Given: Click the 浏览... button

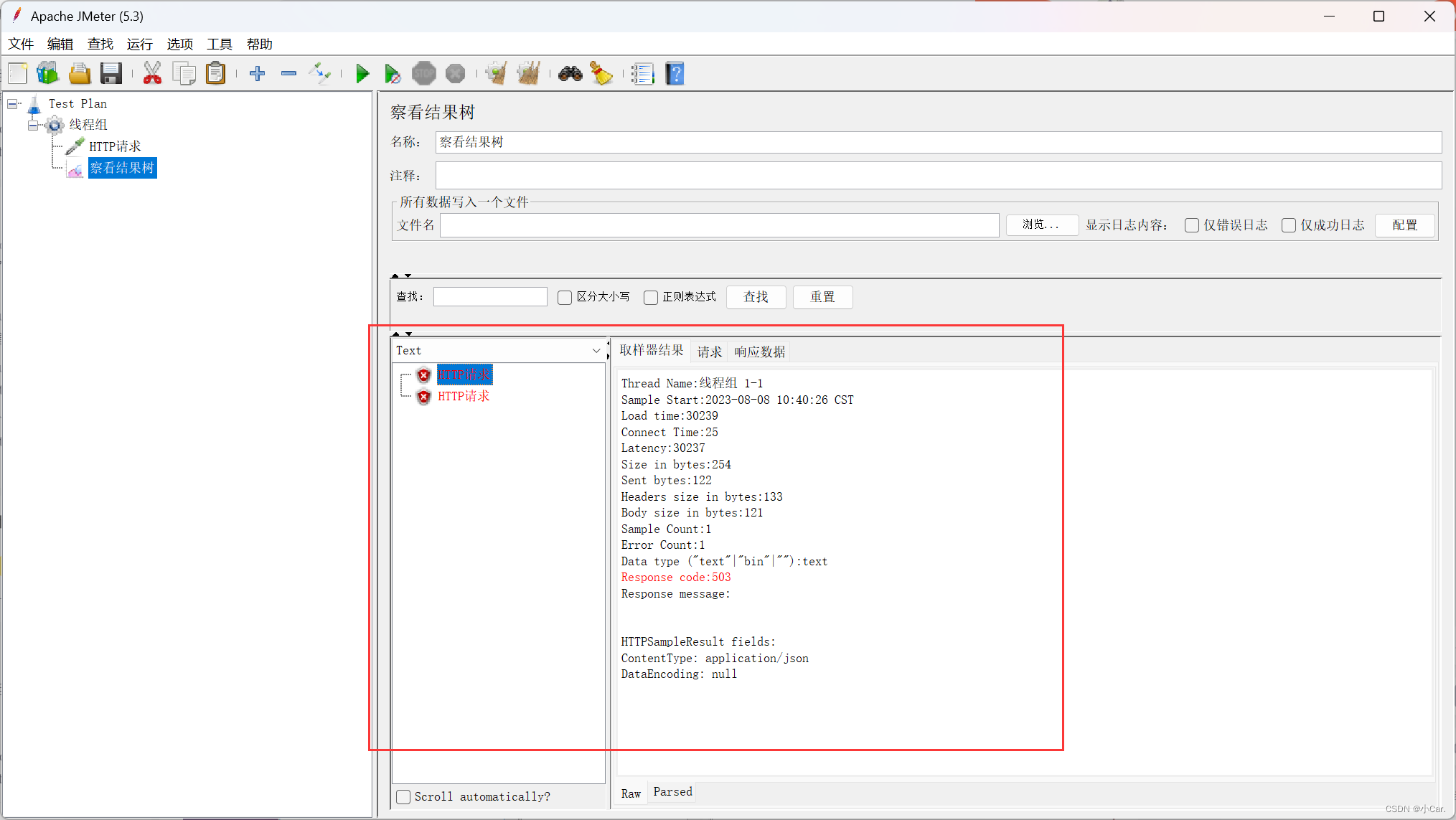Looking at the screenshot, I should 1041,225.
